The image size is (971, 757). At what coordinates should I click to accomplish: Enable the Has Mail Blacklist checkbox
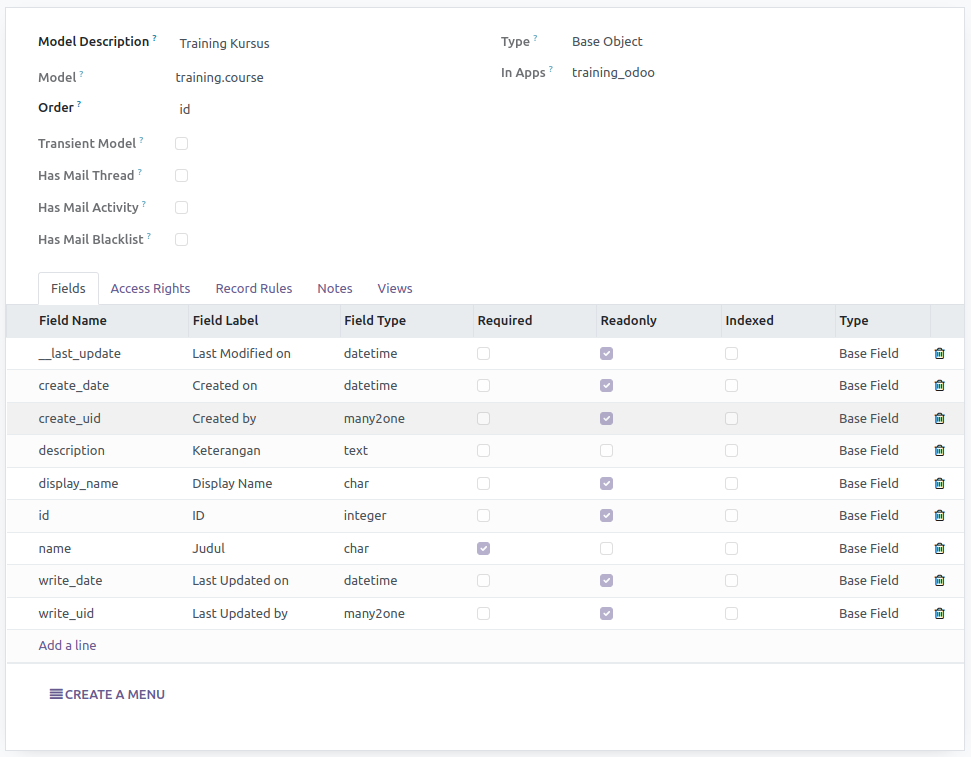coord(181,240)
